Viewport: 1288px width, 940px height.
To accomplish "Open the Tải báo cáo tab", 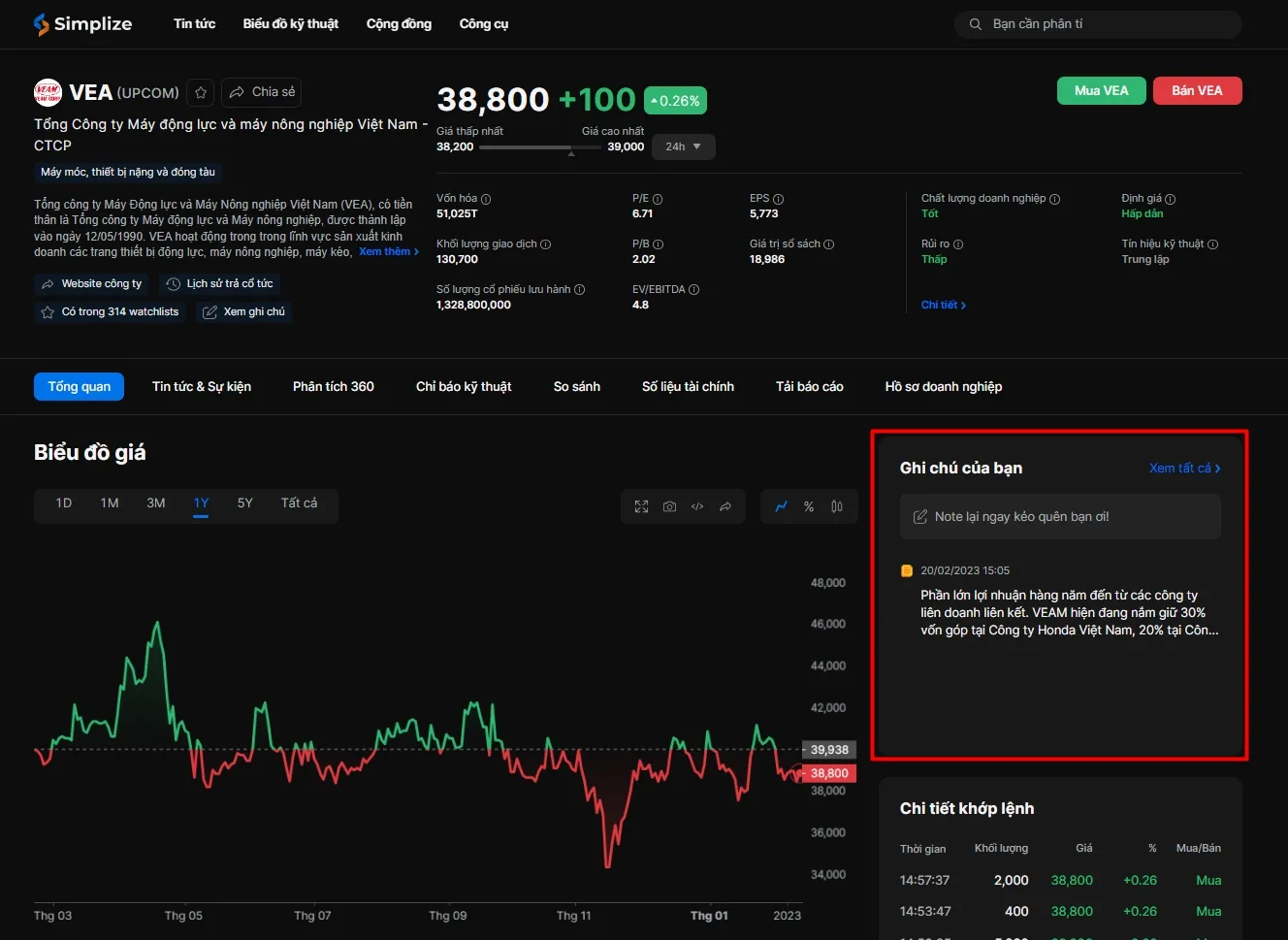I will coord(810,387).
